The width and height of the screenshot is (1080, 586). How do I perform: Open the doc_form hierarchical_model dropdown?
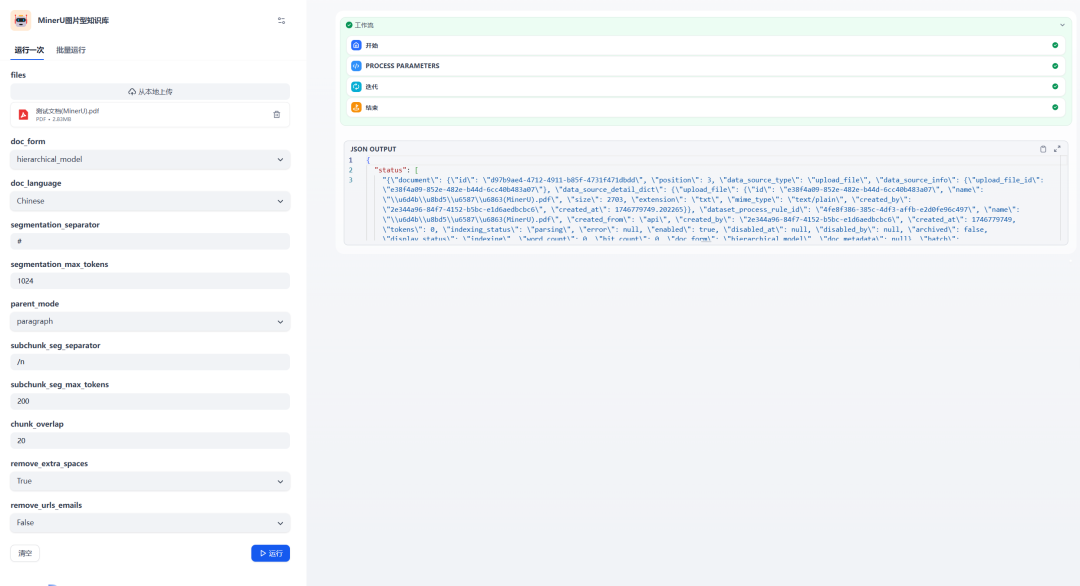tap(150, 160)
